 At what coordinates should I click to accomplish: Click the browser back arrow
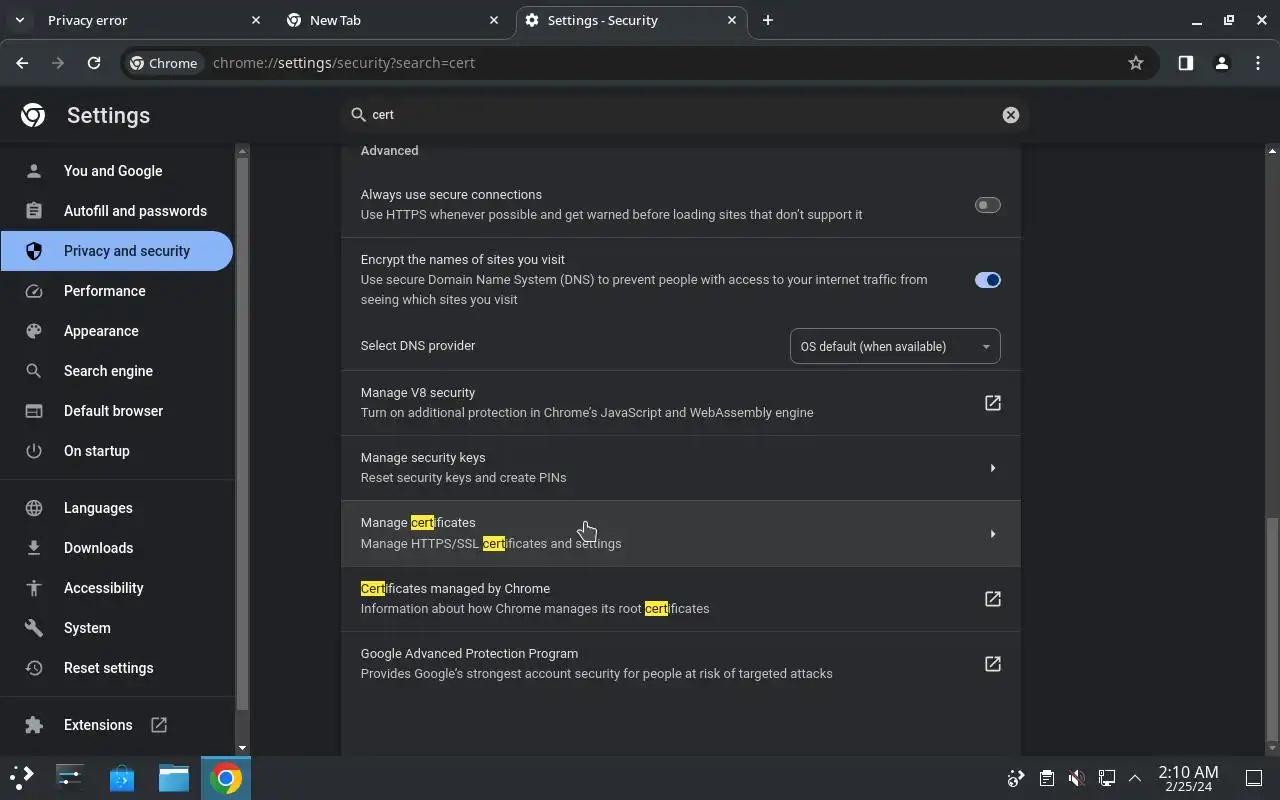(x=22, y=63)
